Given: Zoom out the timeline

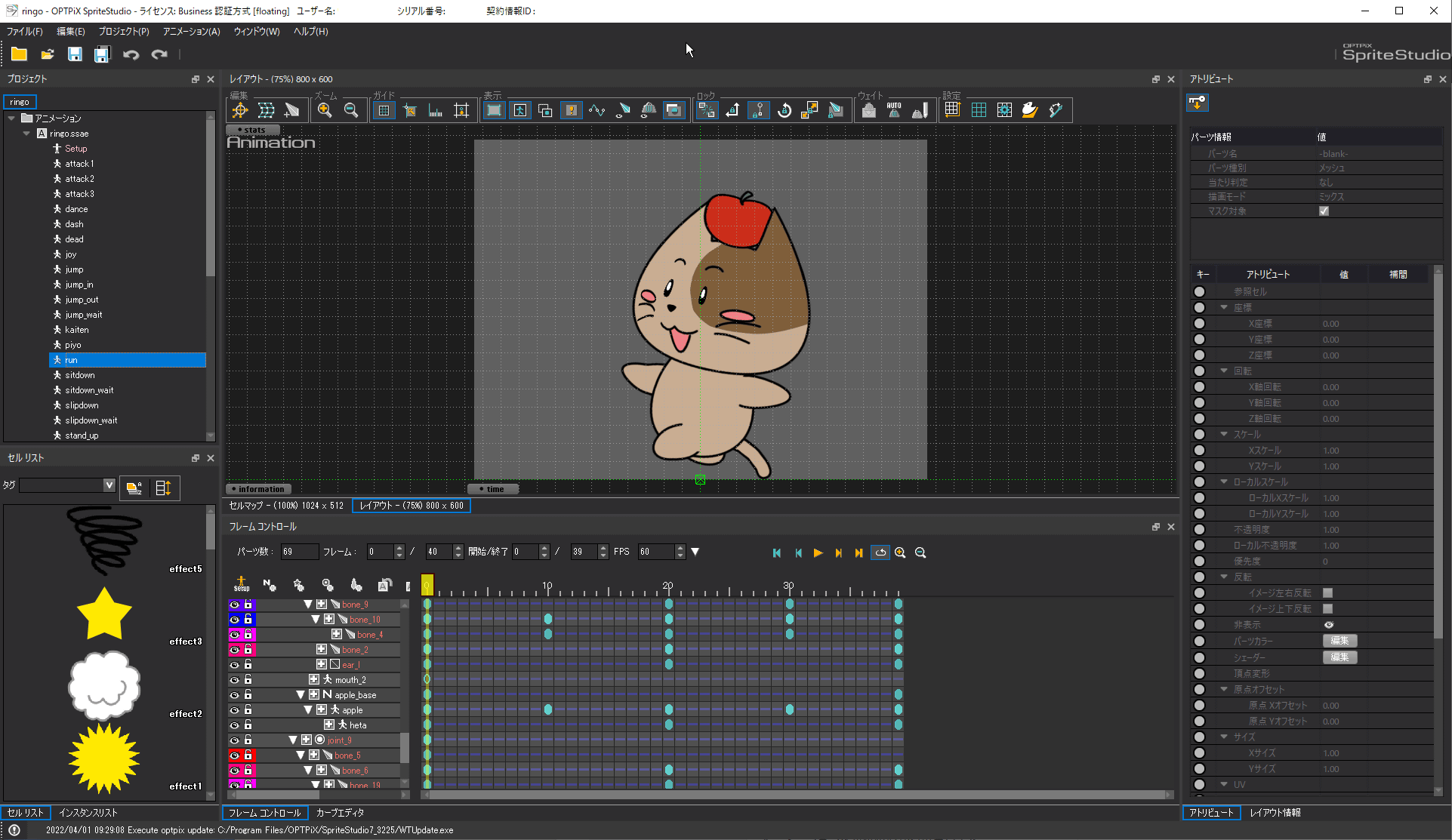Looking at the screenshot, I should point(920,552).
